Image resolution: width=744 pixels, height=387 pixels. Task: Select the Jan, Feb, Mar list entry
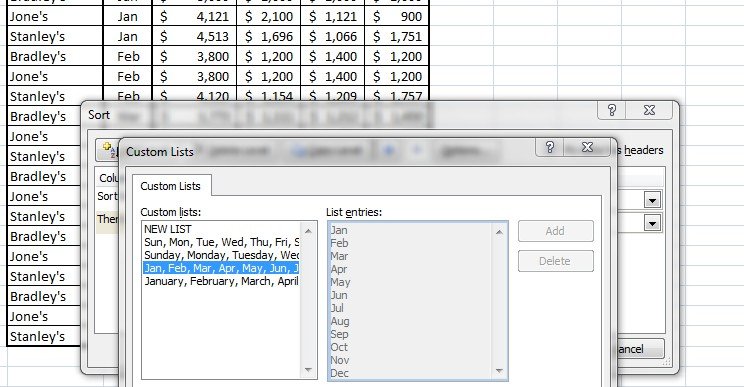click(x=221, y=268)
